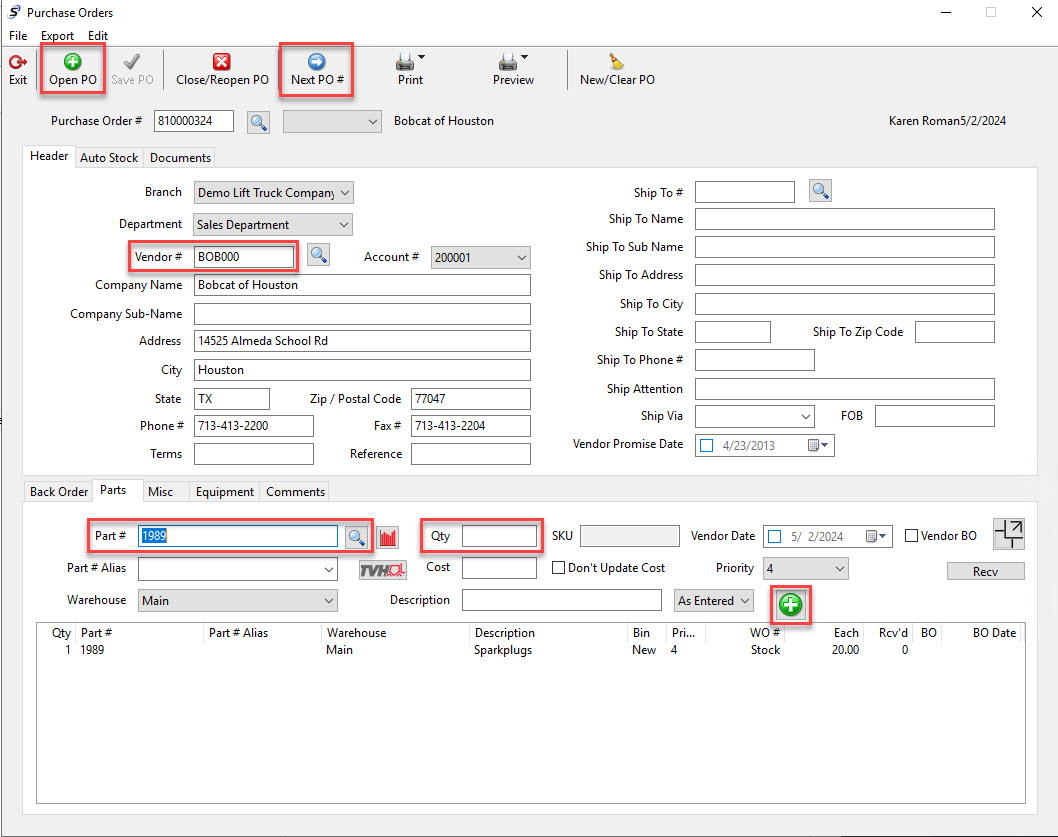The height and width of the screenshot is (837, 1058).
Task: Click the Save PO checkmark icon
Action: coord(132,63)
